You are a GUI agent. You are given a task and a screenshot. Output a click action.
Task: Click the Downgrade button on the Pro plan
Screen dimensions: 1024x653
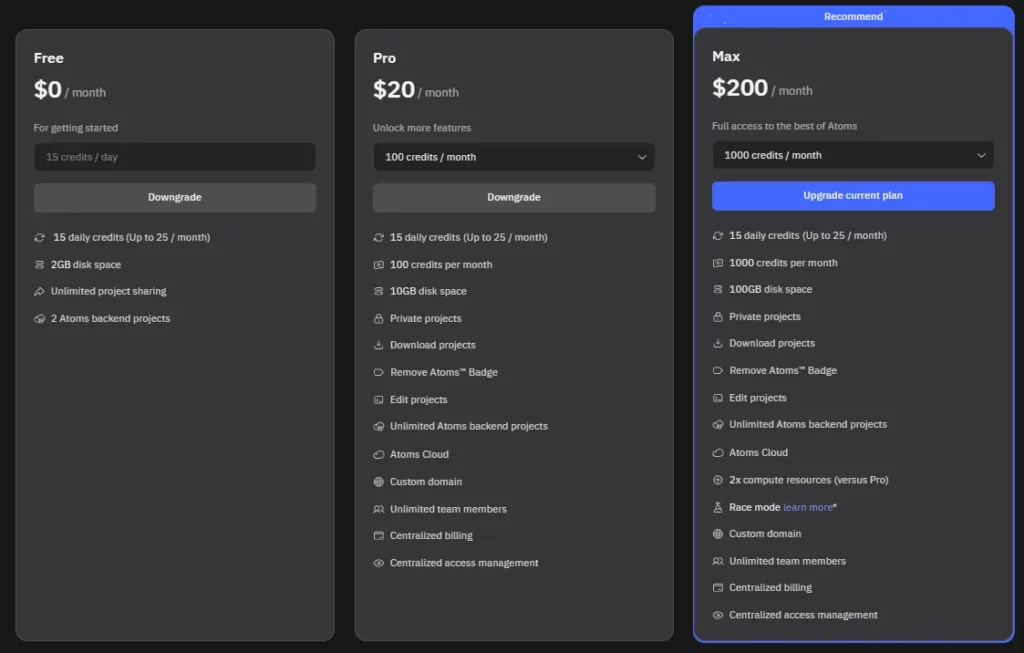point(514,197)
